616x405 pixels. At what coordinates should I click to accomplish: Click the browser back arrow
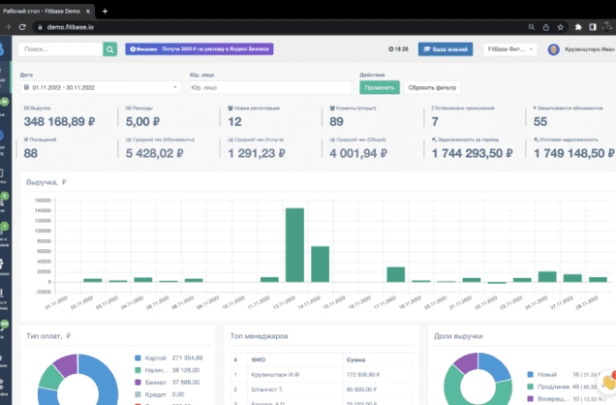click(8, 28)
